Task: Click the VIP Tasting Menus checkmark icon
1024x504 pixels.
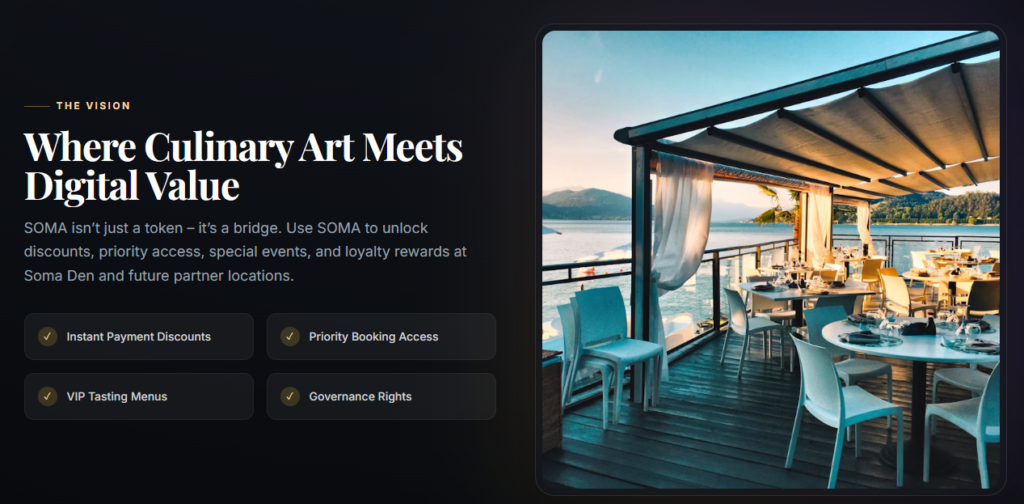Action: pyautogui.click(x=47, y=396)
